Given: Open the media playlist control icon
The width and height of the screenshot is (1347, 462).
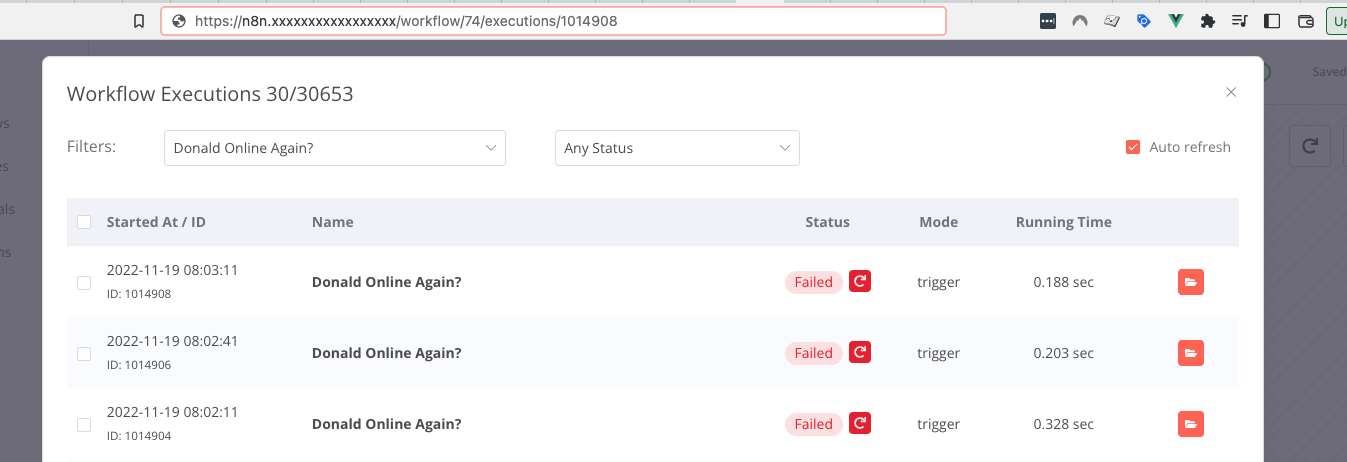Looking at the screenshot, I should [1240, 20].
